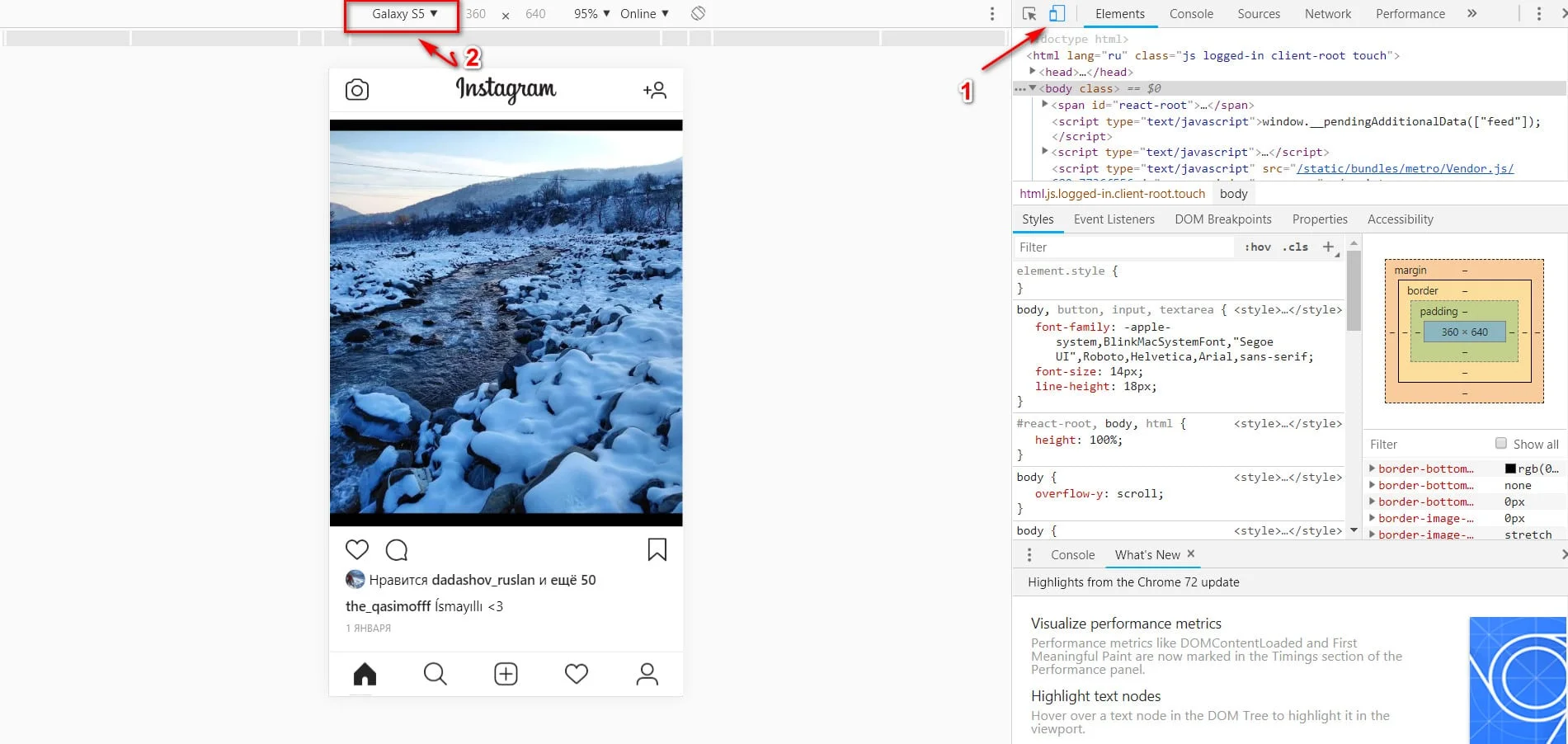1568x744 pixels.
Task: Open the Online throttling dropdown
Action: [x=644, y=14]
